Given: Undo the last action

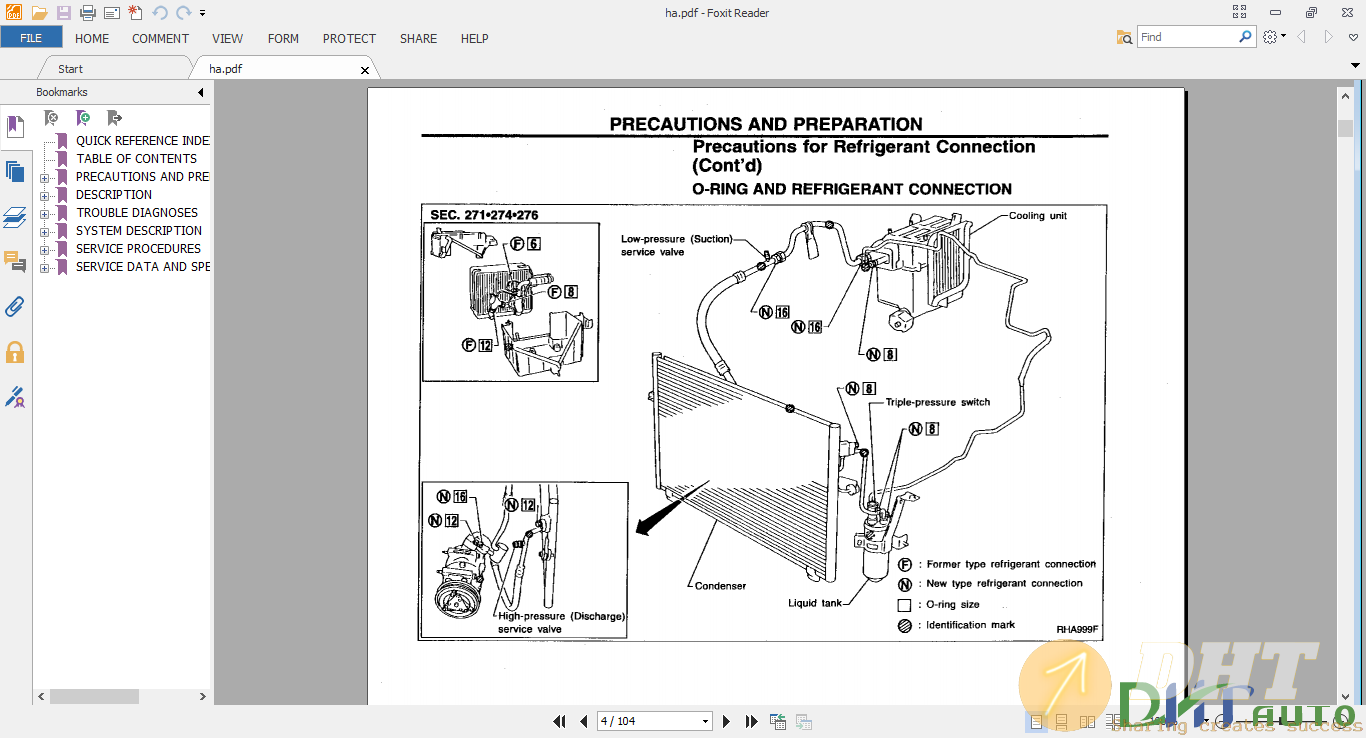Looking at the screenshot, I should click(160, 13).
